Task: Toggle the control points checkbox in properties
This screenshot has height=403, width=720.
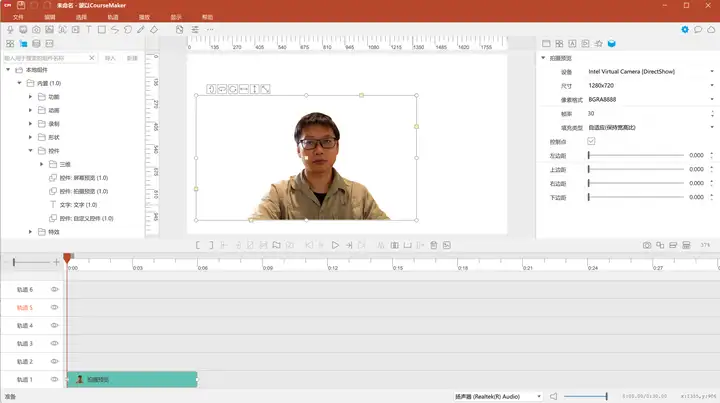Action: tap(591, 141)
